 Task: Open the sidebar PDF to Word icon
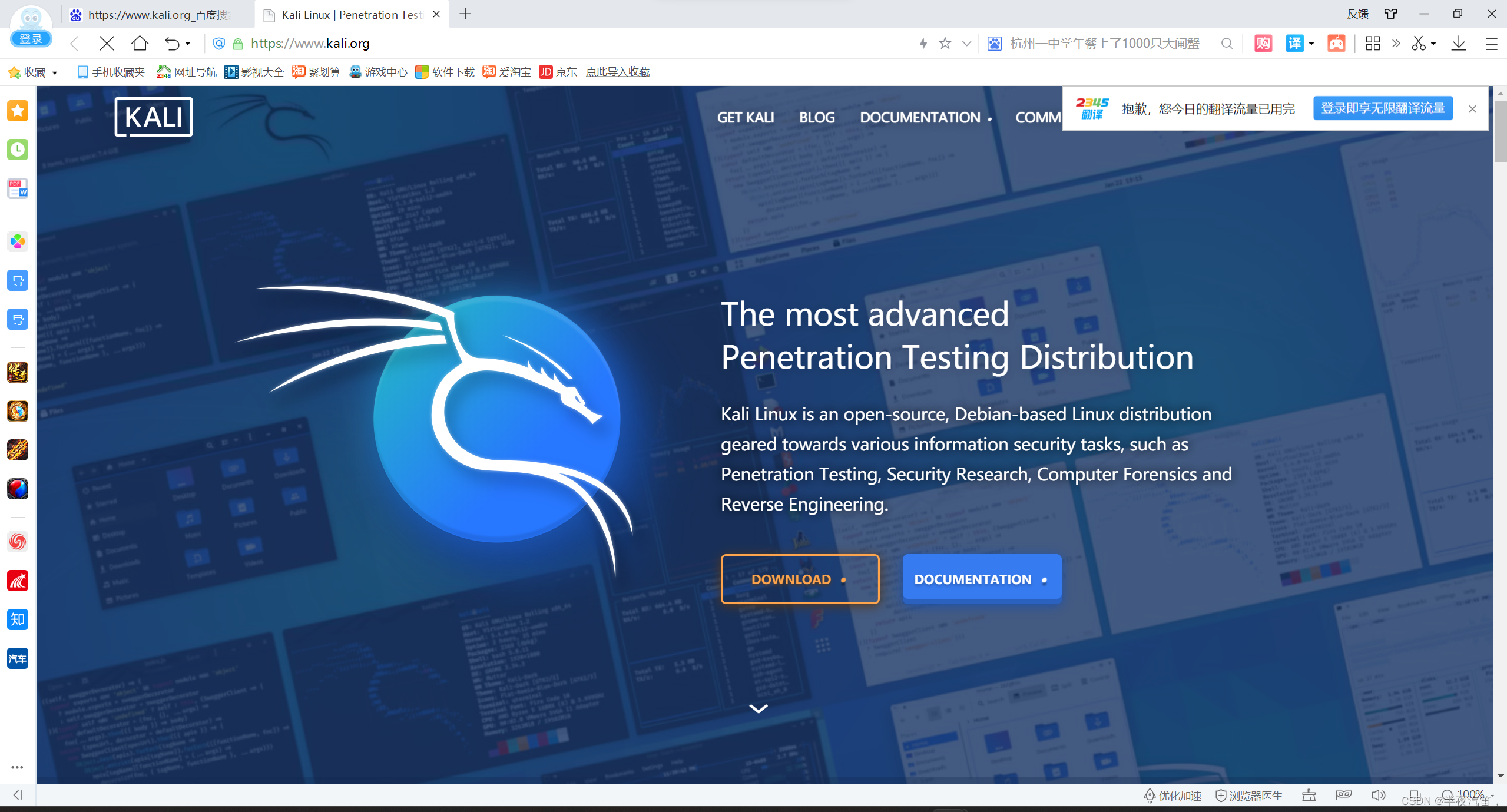(18, 188)
